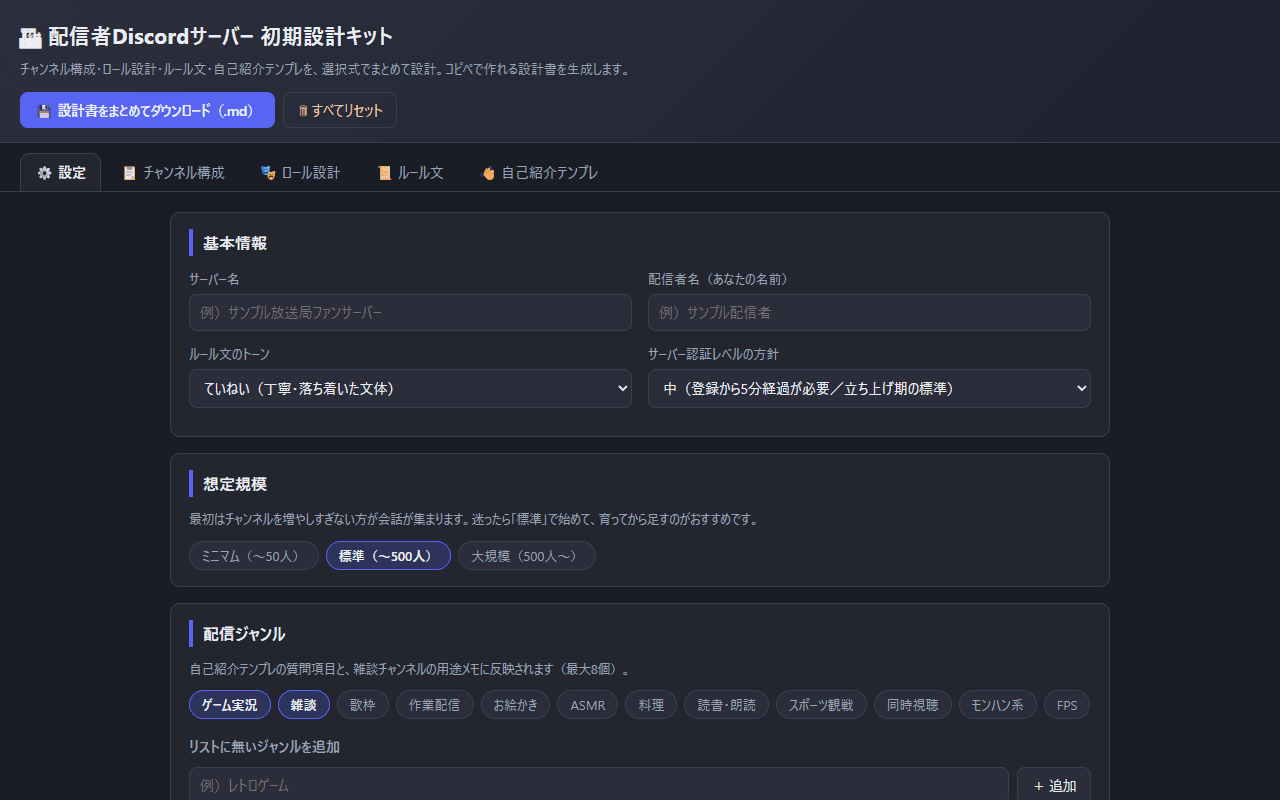1280x800 pixels.
Task: Toggle the スポーツ観戦 genre chip
Action: [x=821, y=705]
